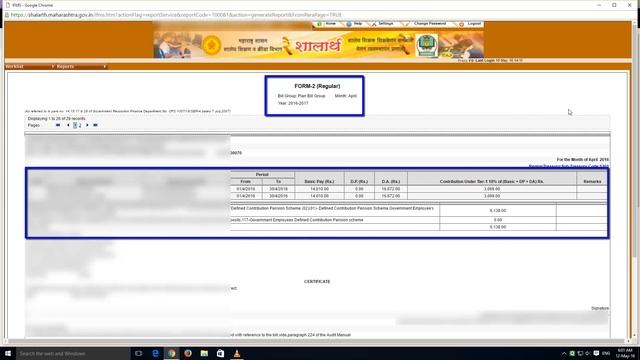
Task: Launch Microsoft Edge from taskbar
Action: click(x=155, y=353)
